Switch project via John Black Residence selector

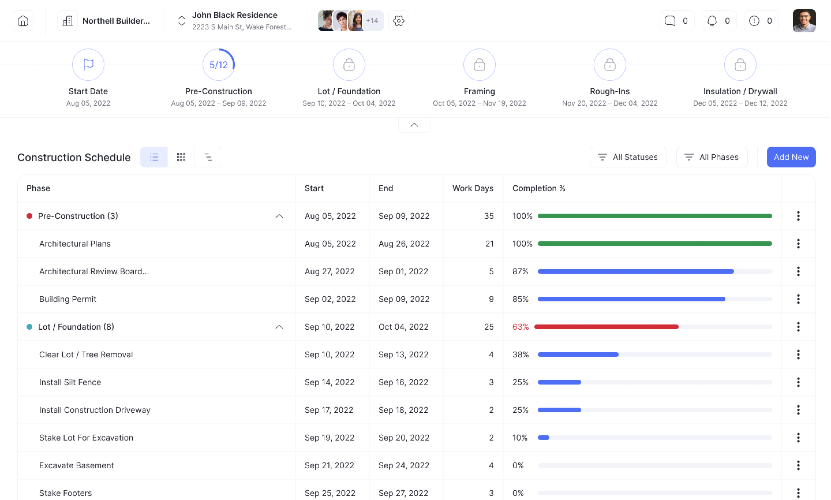click(181, 21)
